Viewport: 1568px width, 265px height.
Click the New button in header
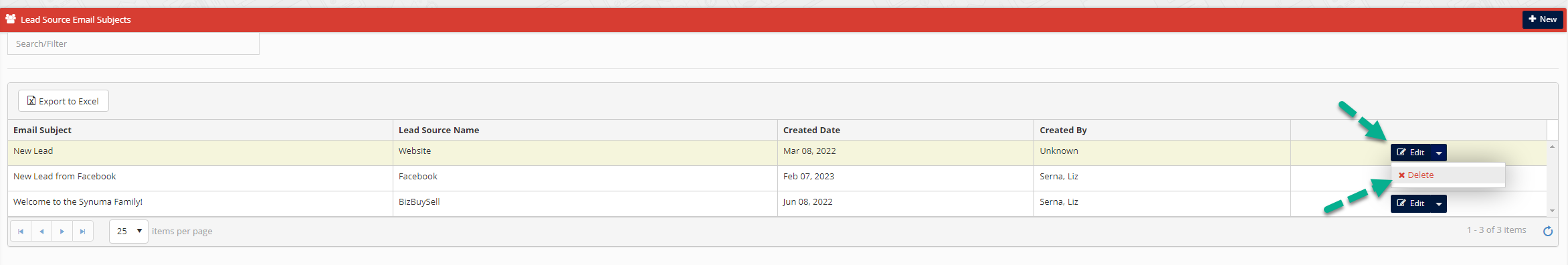pyautogui.click(x=1543, y=19)
